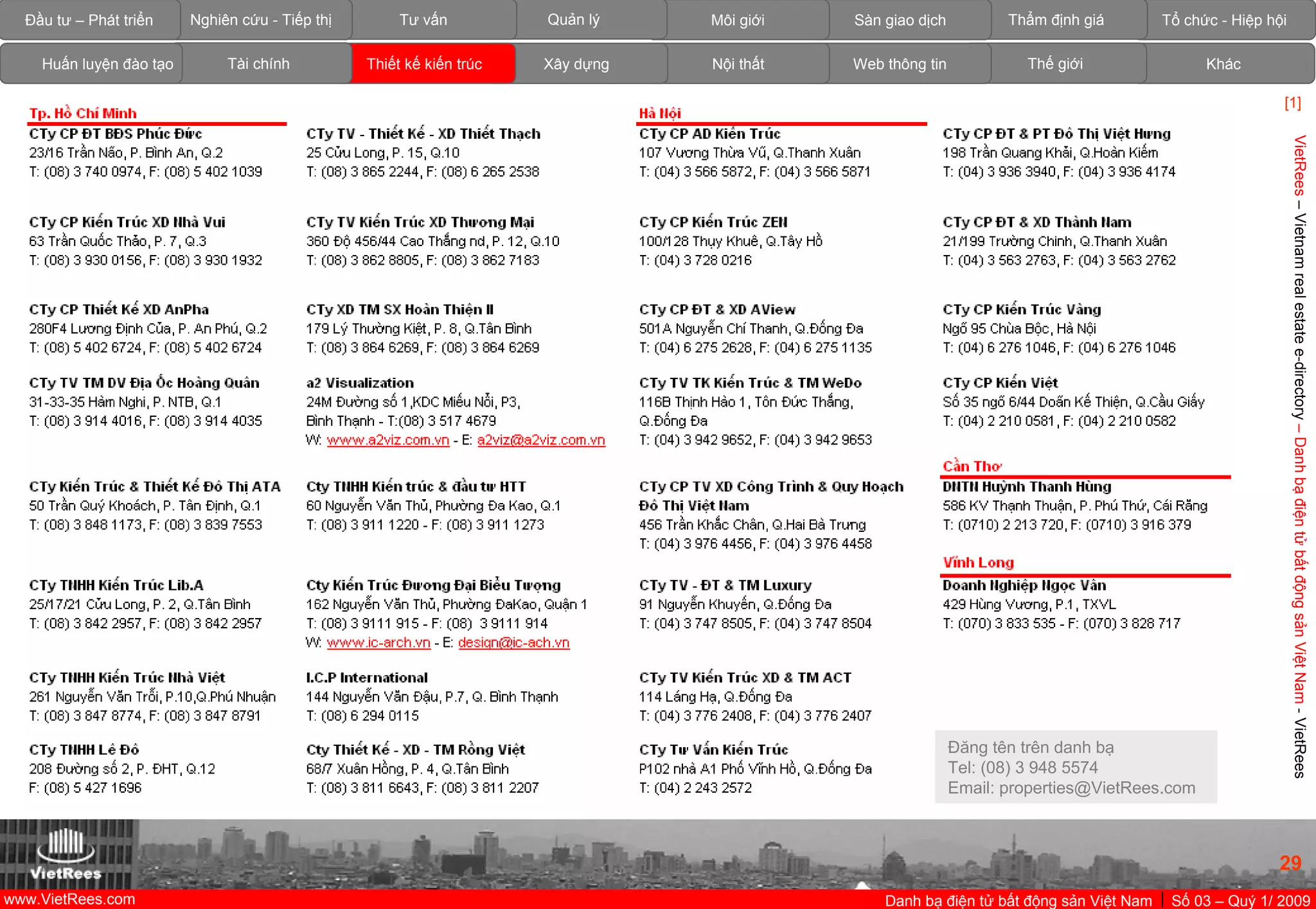Click the VietRees logo in the footer
The image size is (1316, 909).
tap(66, 854)
